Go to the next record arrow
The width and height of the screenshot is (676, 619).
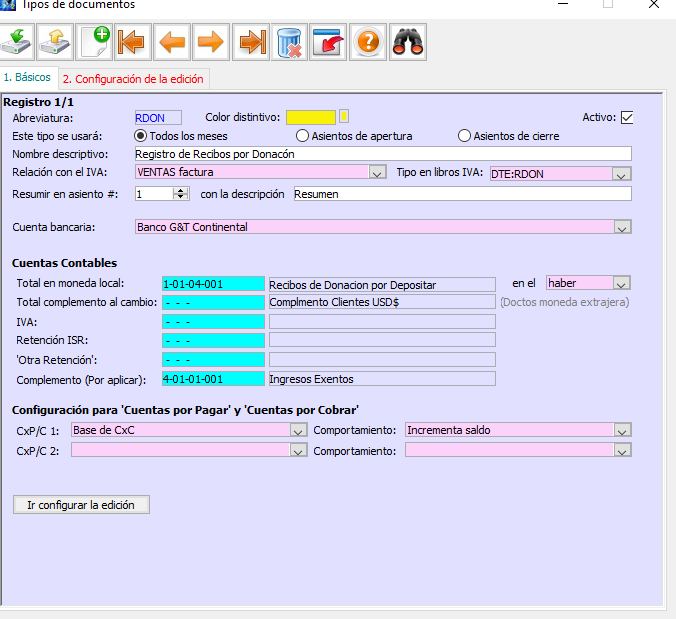click(x=211, y=42)
